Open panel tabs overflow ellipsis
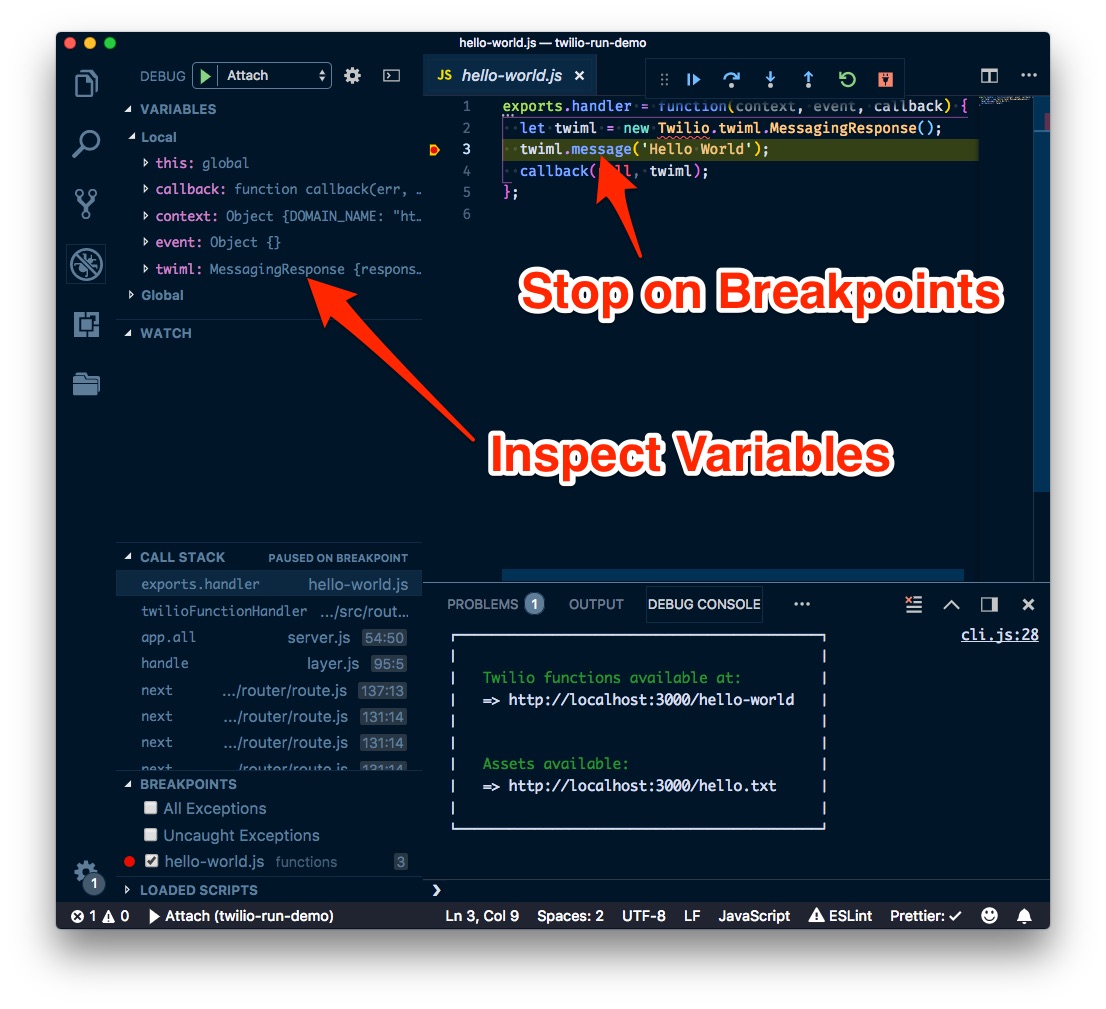The width and height of the screenshot is (1106, 1009). (802, 604)
